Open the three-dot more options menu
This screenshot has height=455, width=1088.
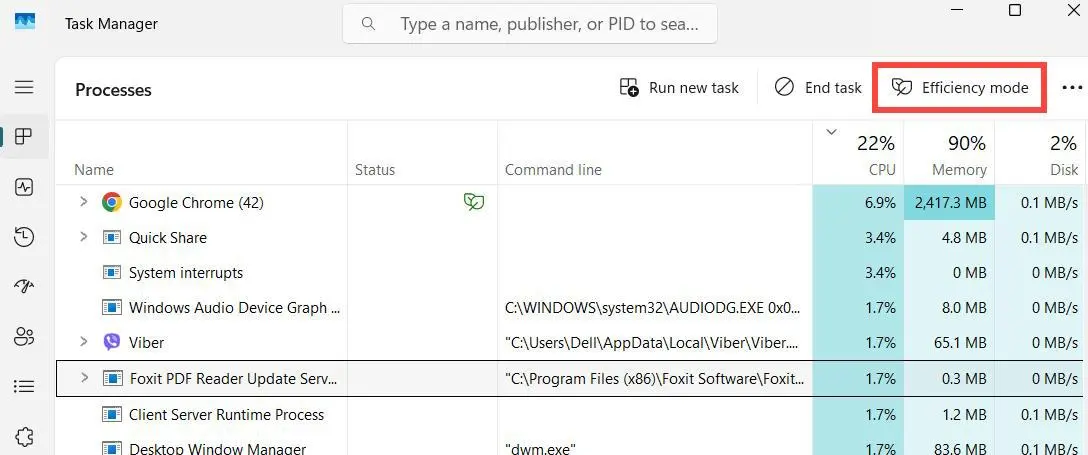(1072, 88)
